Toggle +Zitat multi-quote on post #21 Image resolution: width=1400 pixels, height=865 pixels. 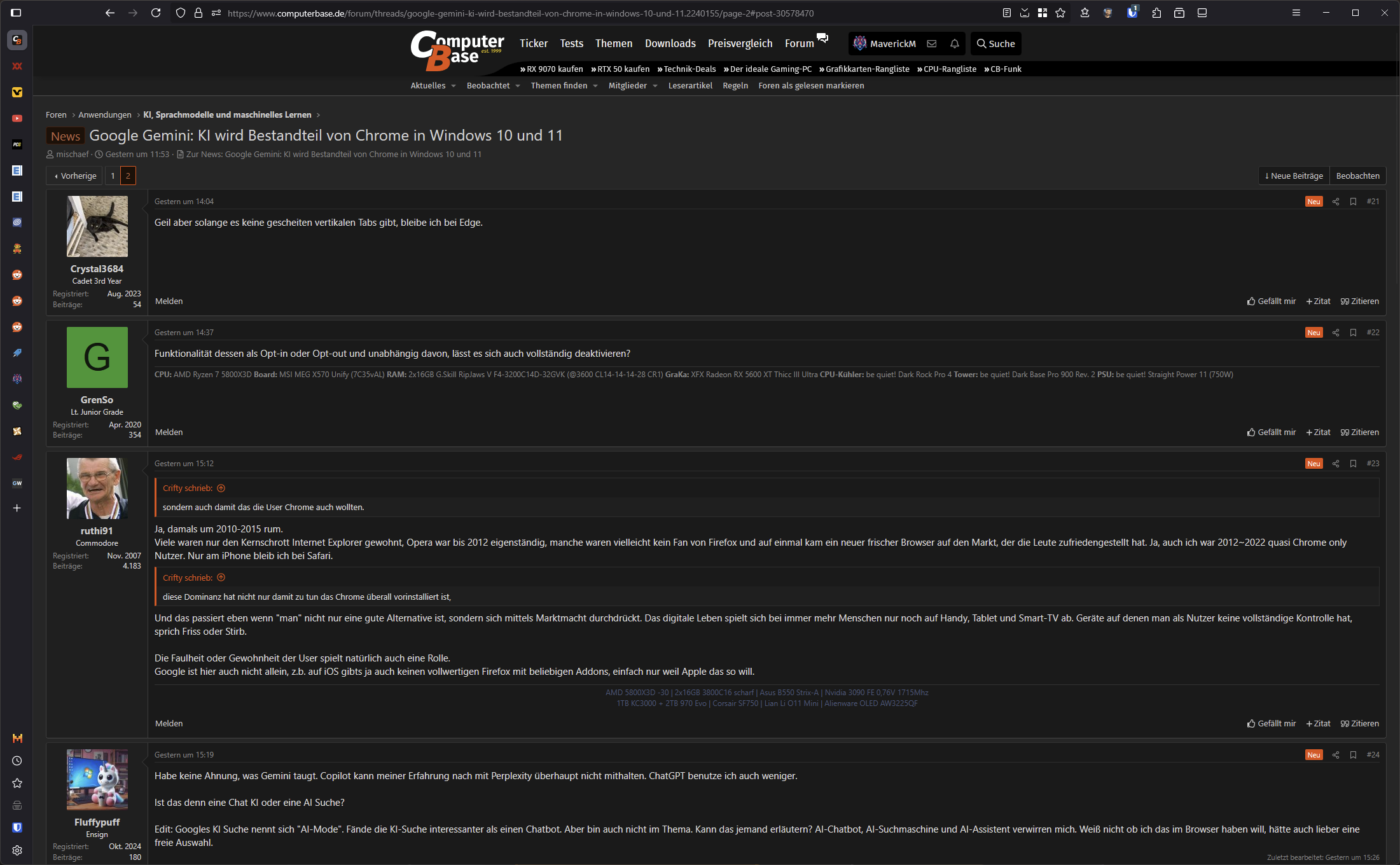tap(1318, 301)
